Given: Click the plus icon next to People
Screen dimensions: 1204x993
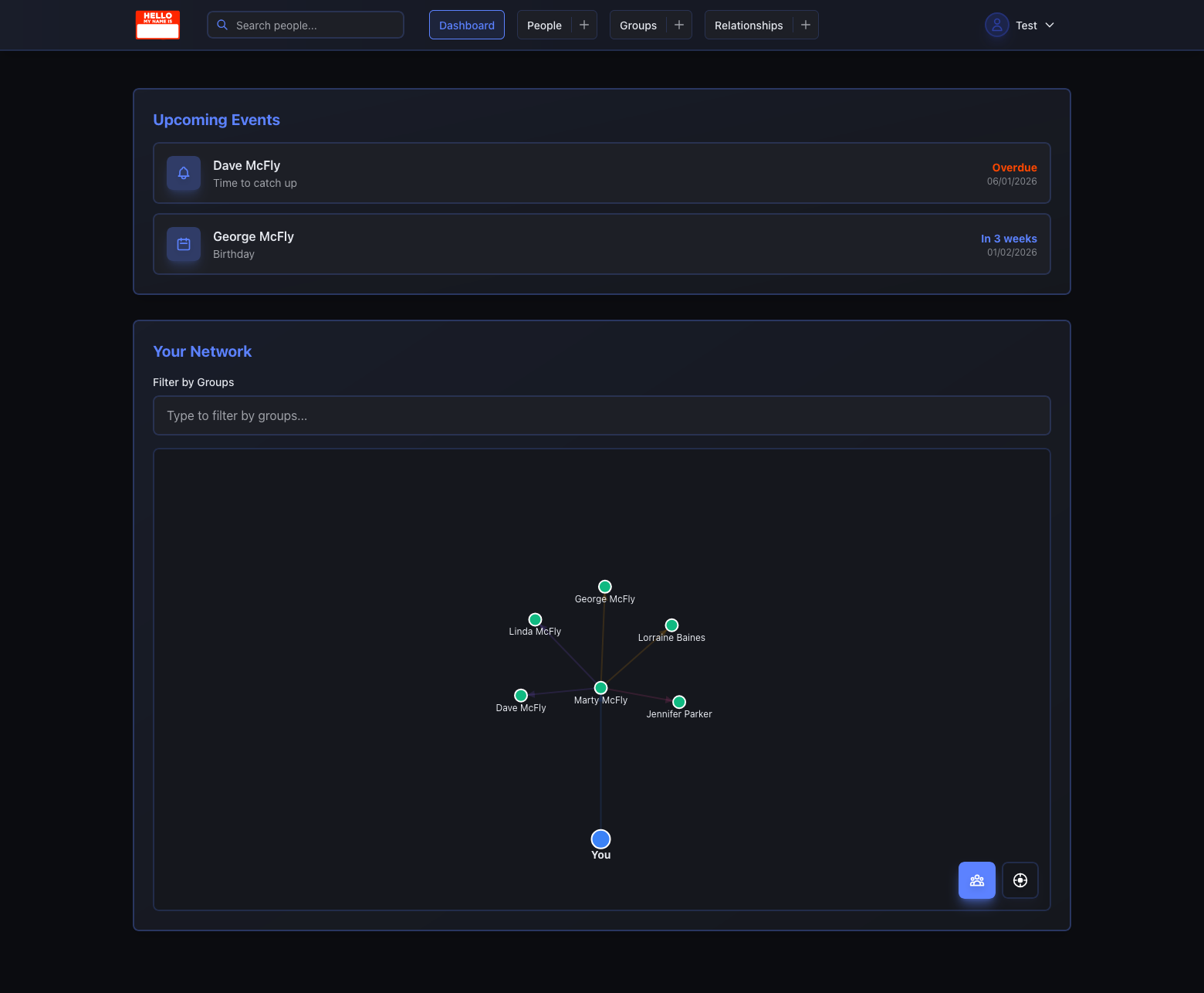Looking at the screenshot, I should coord(584,25).
